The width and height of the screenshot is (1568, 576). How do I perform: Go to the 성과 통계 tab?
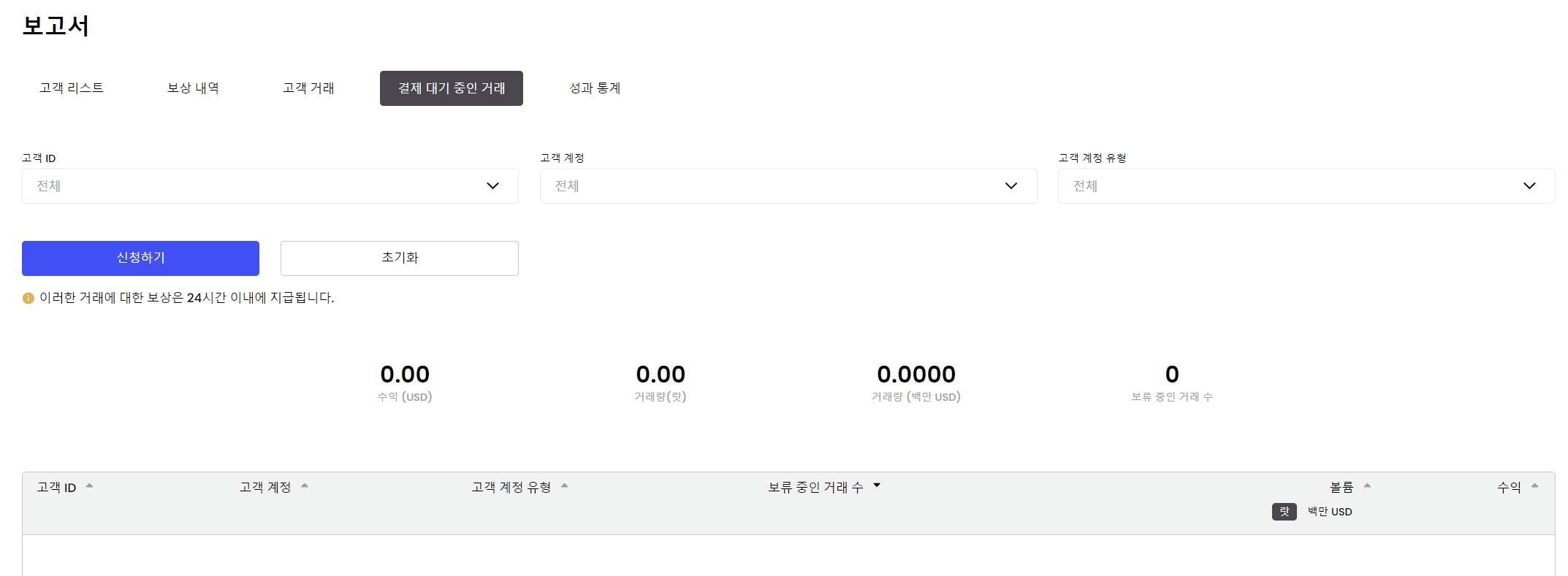[595, 88]
